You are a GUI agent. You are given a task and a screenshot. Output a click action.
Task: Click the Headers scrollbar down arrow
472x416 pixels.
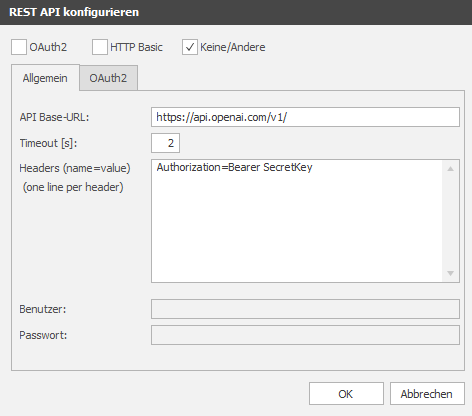pos(451,273)
